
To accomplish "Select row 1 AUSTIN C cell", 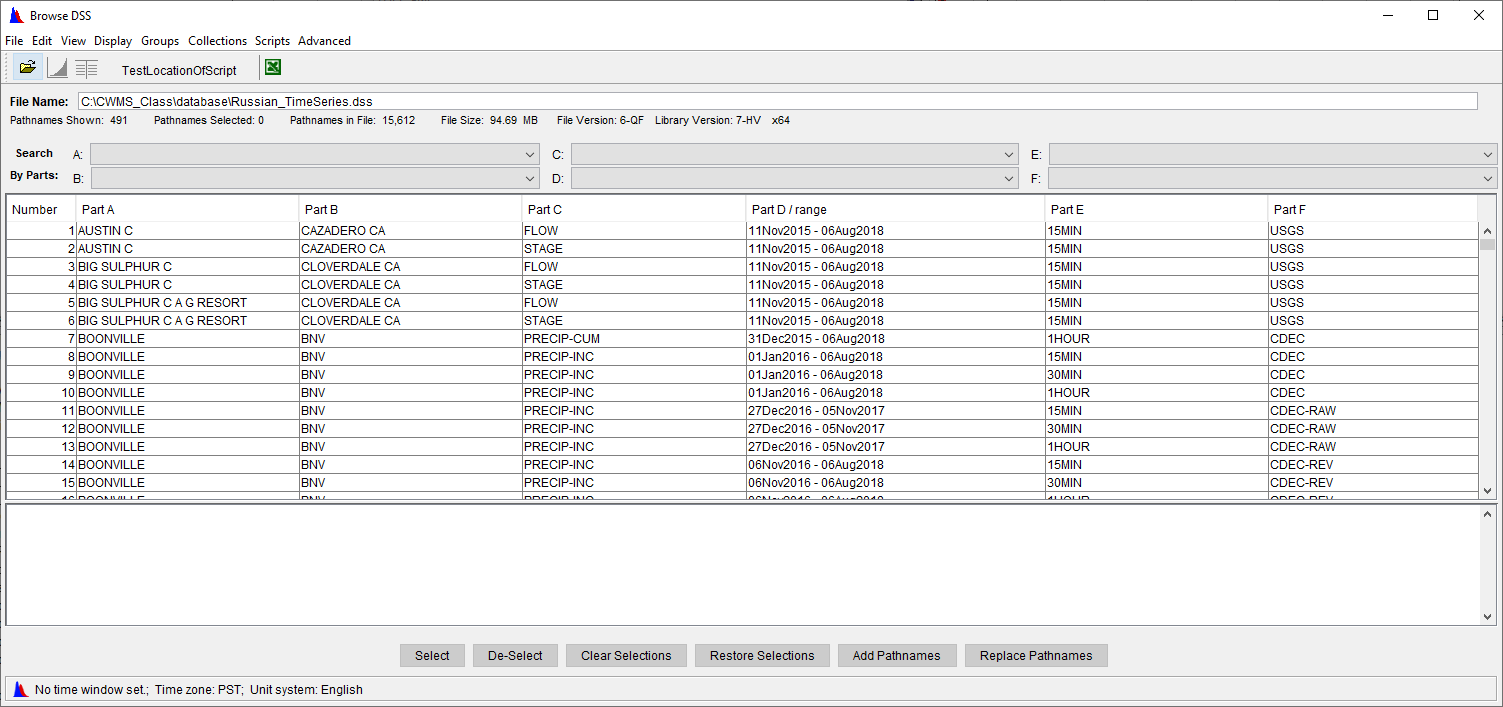I will (187, 231).
